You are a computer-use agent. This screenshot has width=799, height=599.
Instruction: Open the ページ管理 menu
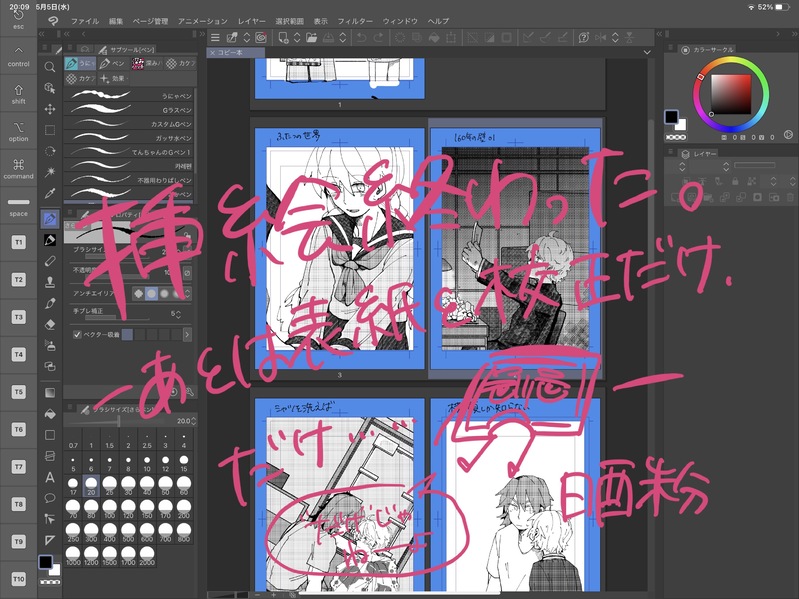150,21
